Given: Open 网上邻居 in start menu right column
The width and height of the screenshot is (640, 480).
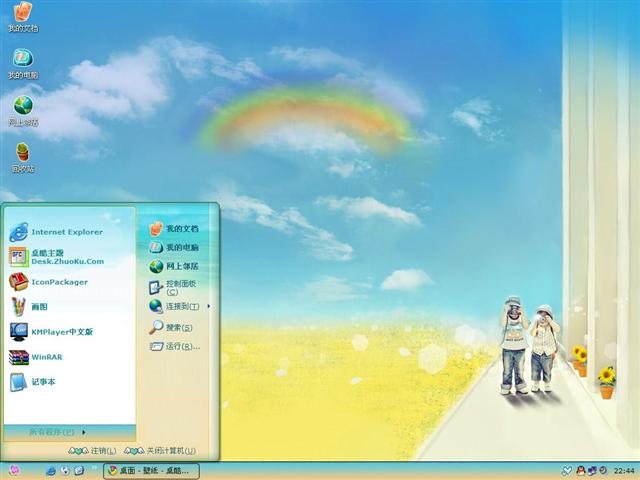Looking at the screenshot, I should [x=174, y=266].
